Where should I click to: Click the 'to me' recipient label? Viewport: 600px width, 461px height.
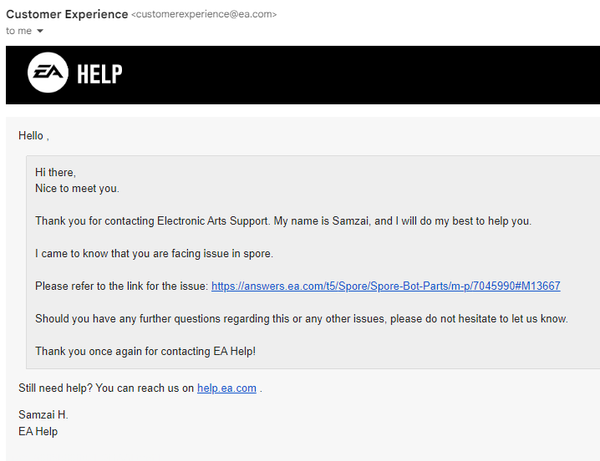coord(19,31)
